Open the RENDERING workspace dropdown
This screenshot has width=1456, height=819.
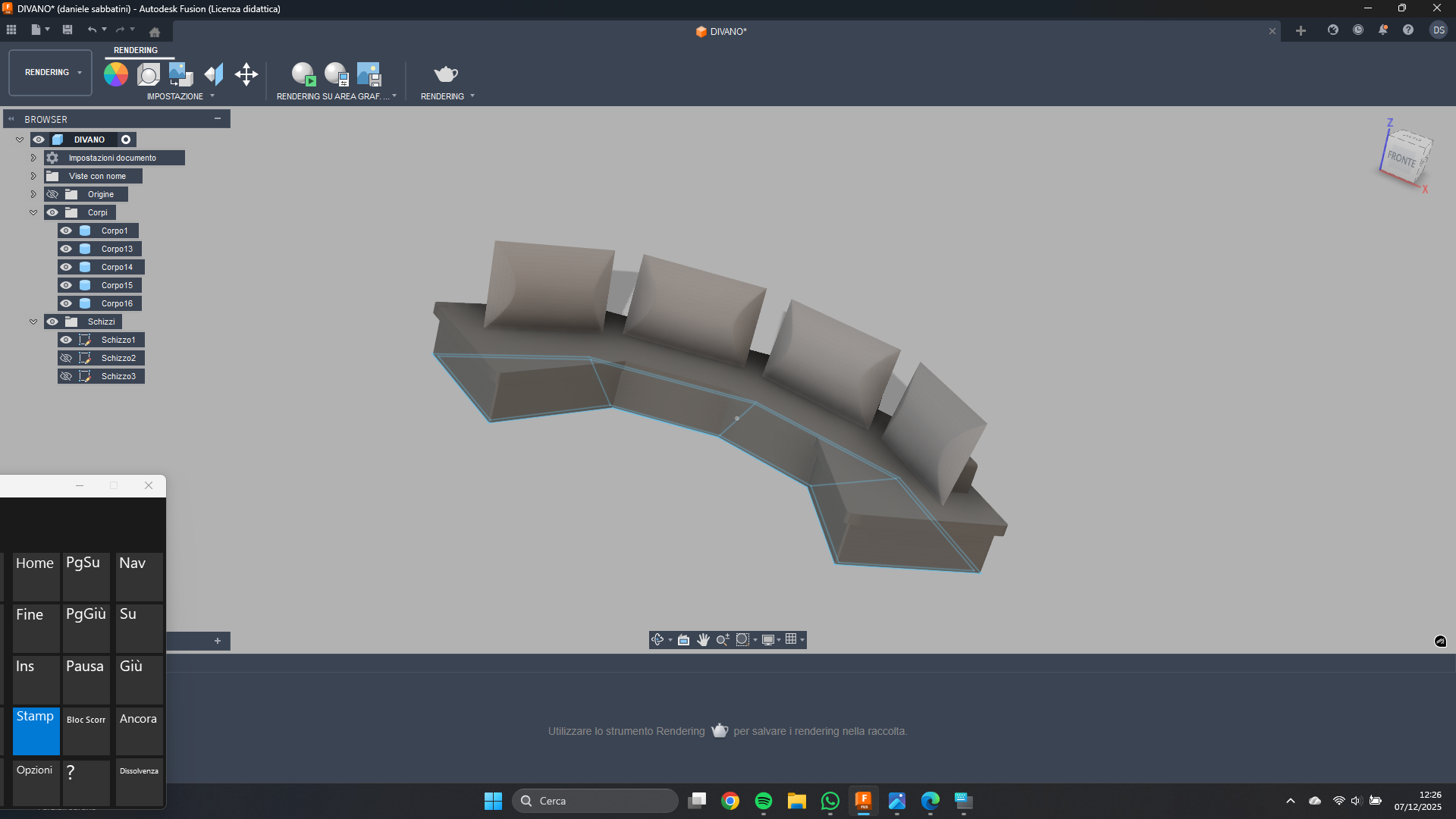tap(51, 73)
